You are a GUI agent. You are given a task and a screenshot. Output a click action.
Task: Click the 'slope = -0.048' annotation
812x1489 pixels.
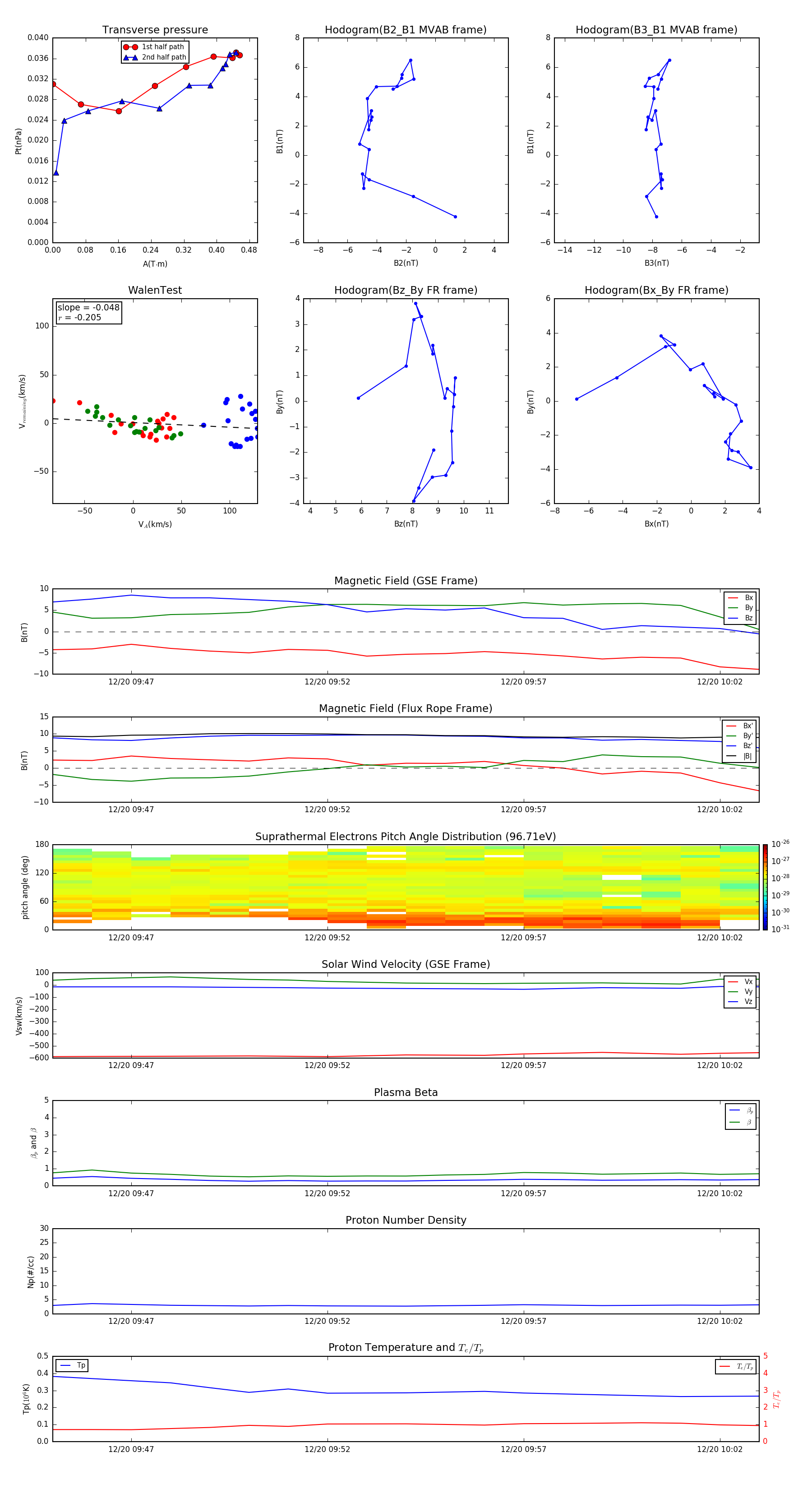pos(88,308)
